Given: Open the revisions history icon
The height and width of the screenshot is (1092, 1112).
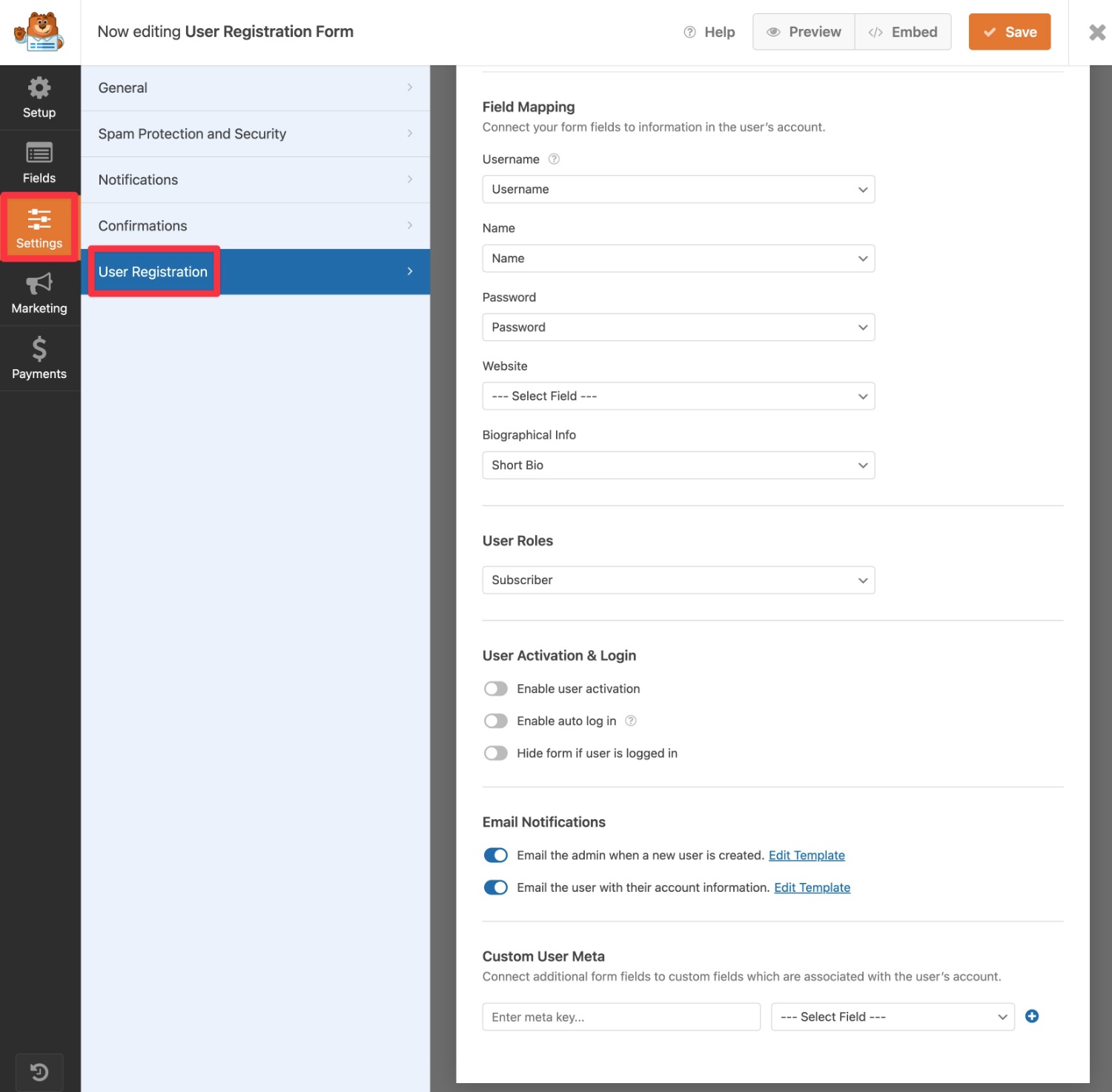Looking at the screenshot, I should pyautogui.click(x=39, y=1071).
